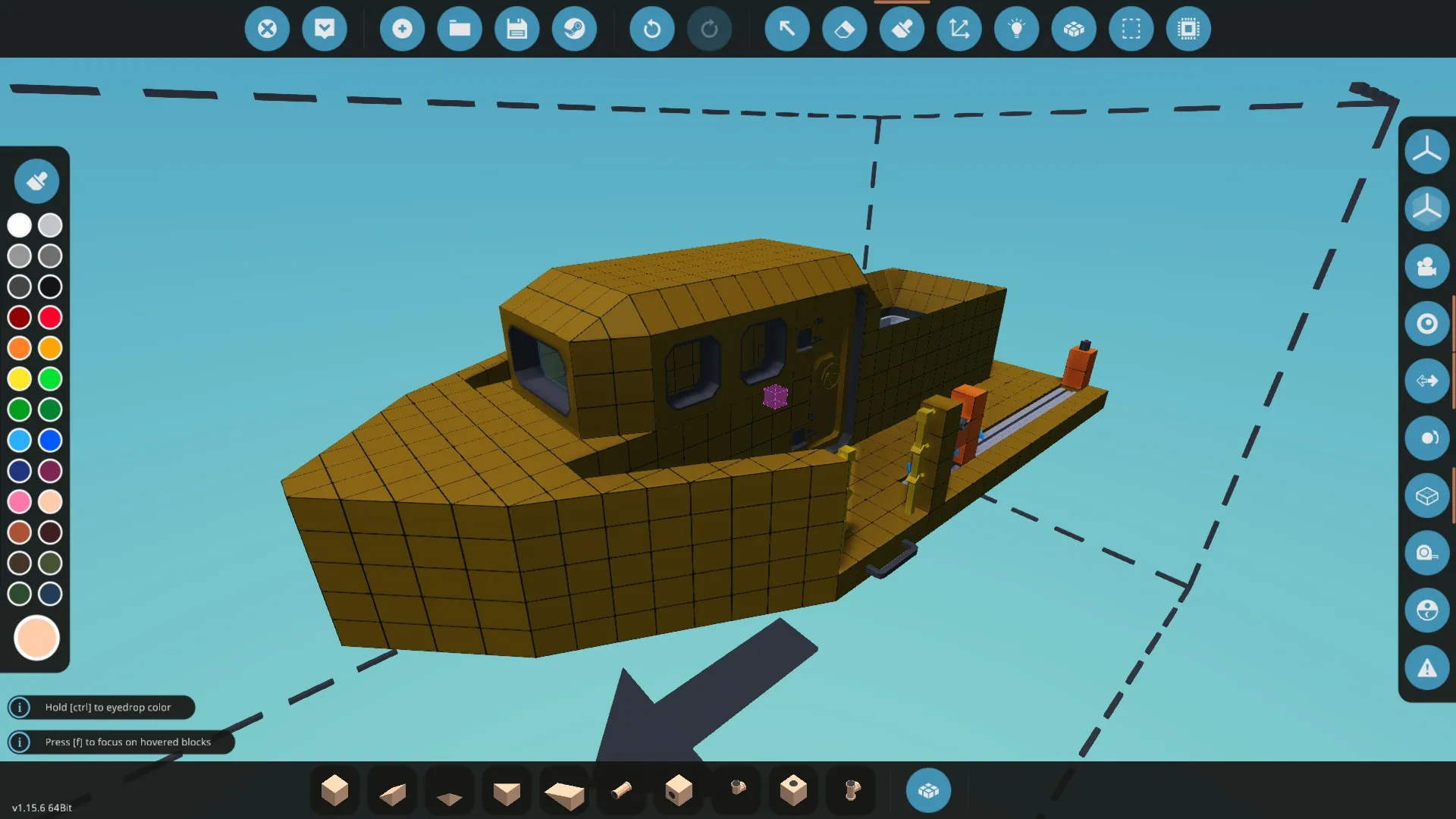
Task: Click the lightbulb logic tool icon
Action: click(x=1016, y=29)
